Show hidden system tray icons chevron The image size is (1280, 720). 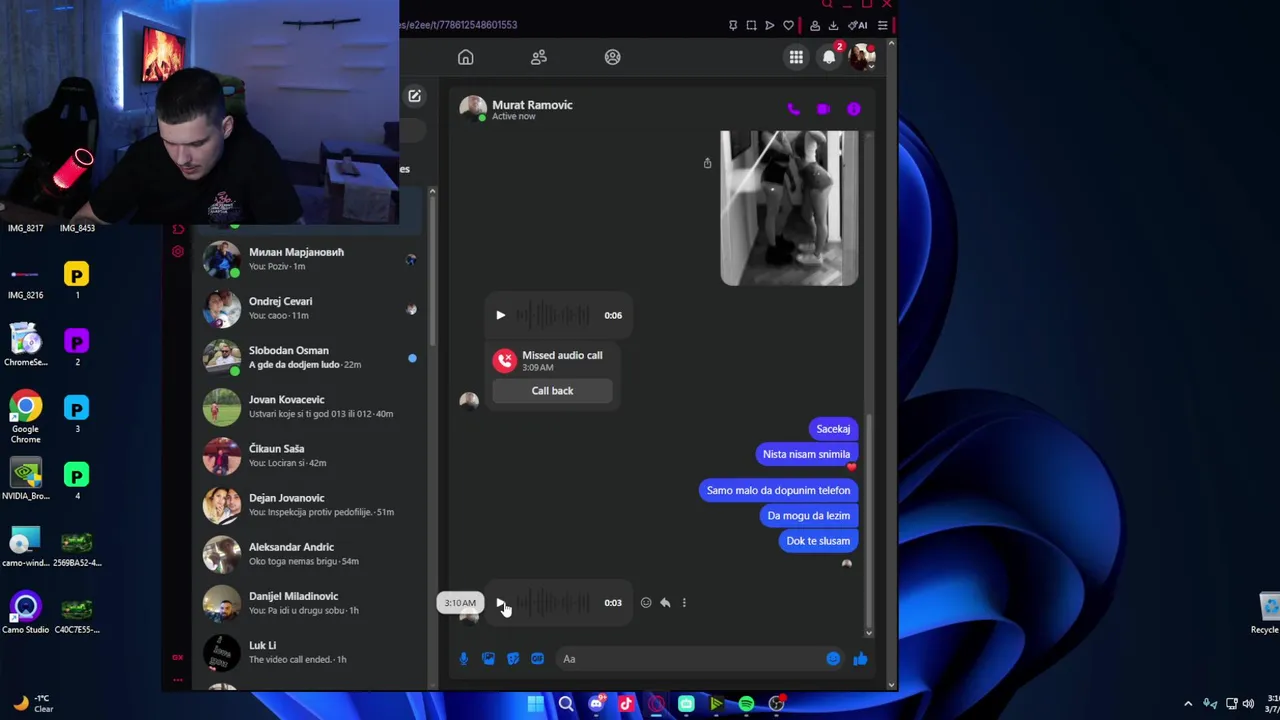point(1188,704)
